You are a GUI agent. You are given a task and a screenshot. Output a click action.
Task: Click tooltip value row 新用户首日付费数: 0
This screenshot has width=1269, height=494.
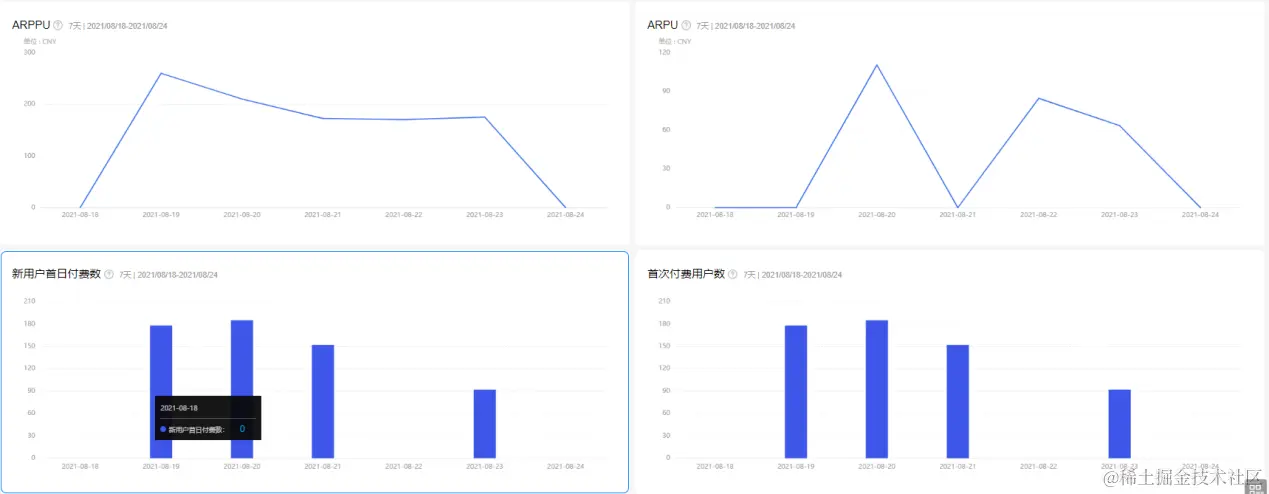[203, 428]
